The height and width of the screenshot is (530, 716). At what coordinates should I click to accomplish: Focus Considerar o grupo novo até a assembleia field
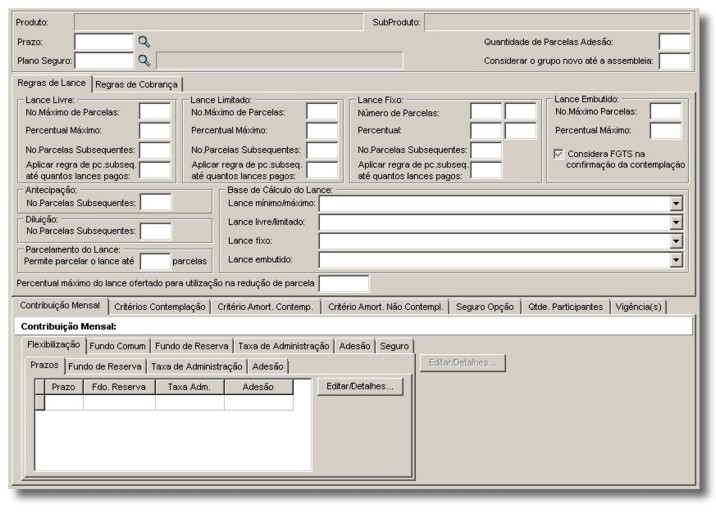tap(674, 61)
